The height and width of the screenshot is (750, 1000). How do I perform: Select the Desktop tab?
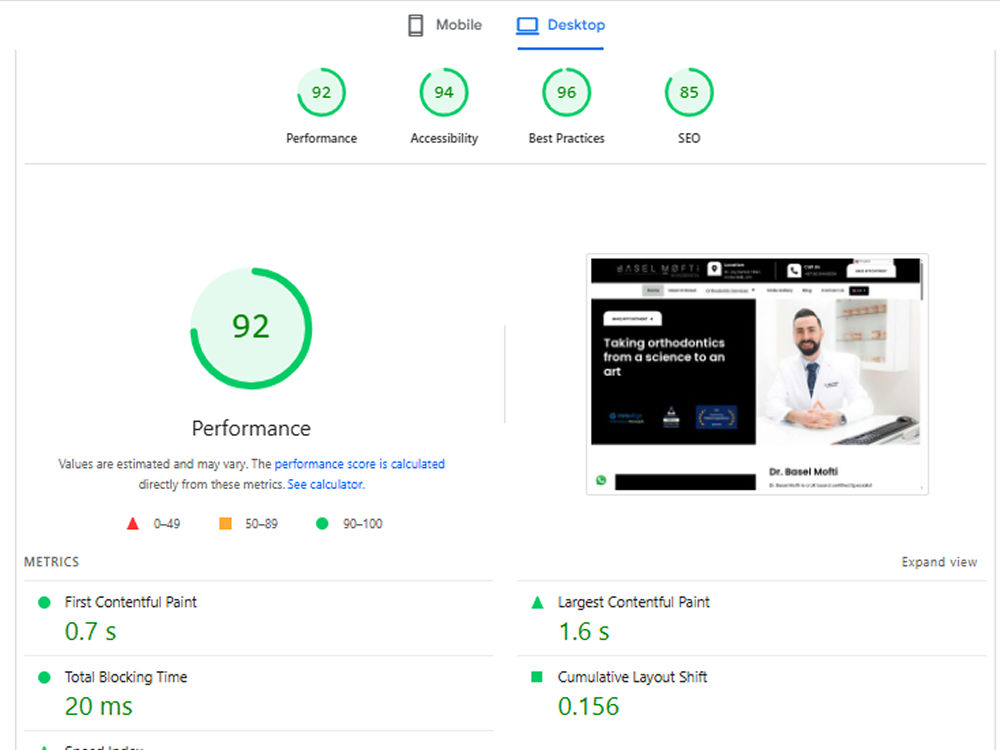561,25
